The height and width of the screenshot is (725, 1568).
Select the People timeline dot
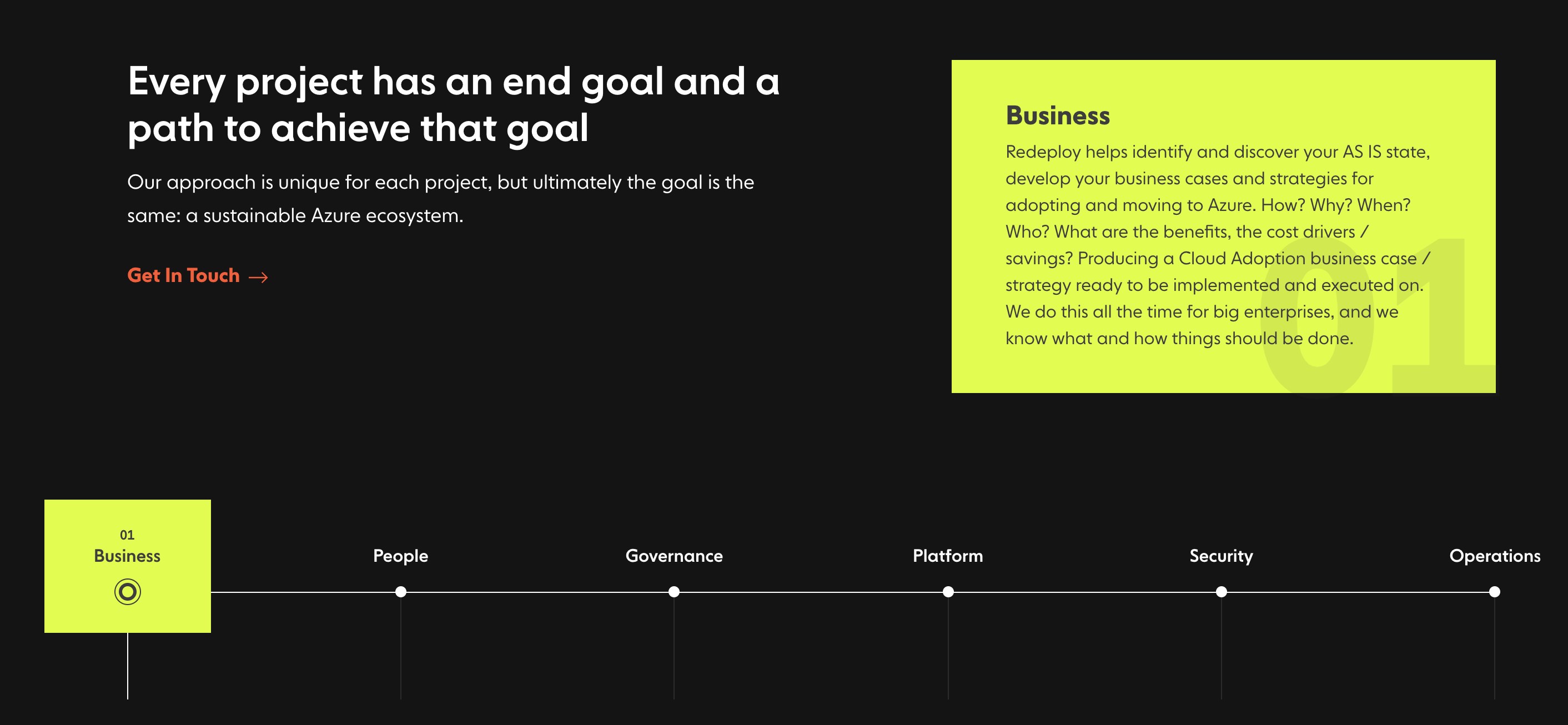click(400, 592)
